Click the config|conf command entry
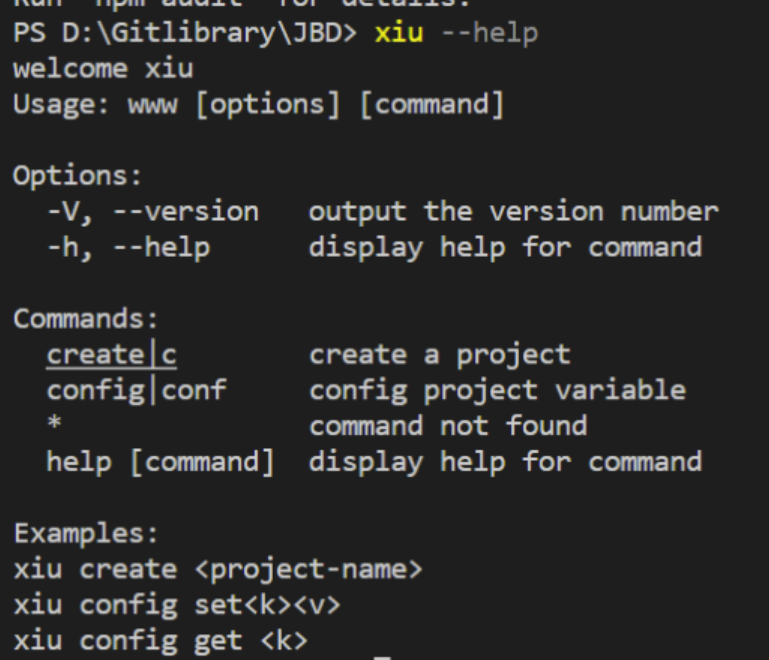 [136, 390]
